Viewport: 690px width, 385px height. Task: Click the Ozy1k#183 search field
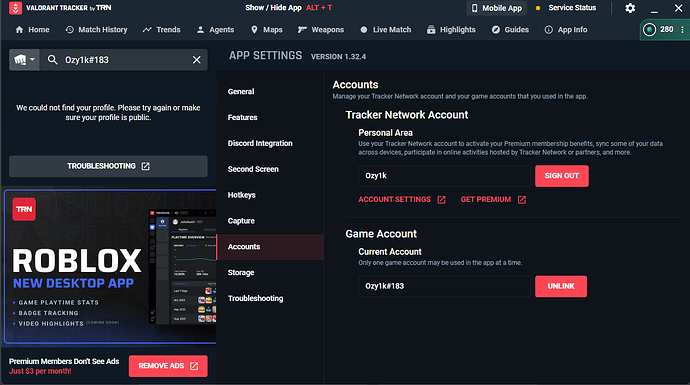123,60
